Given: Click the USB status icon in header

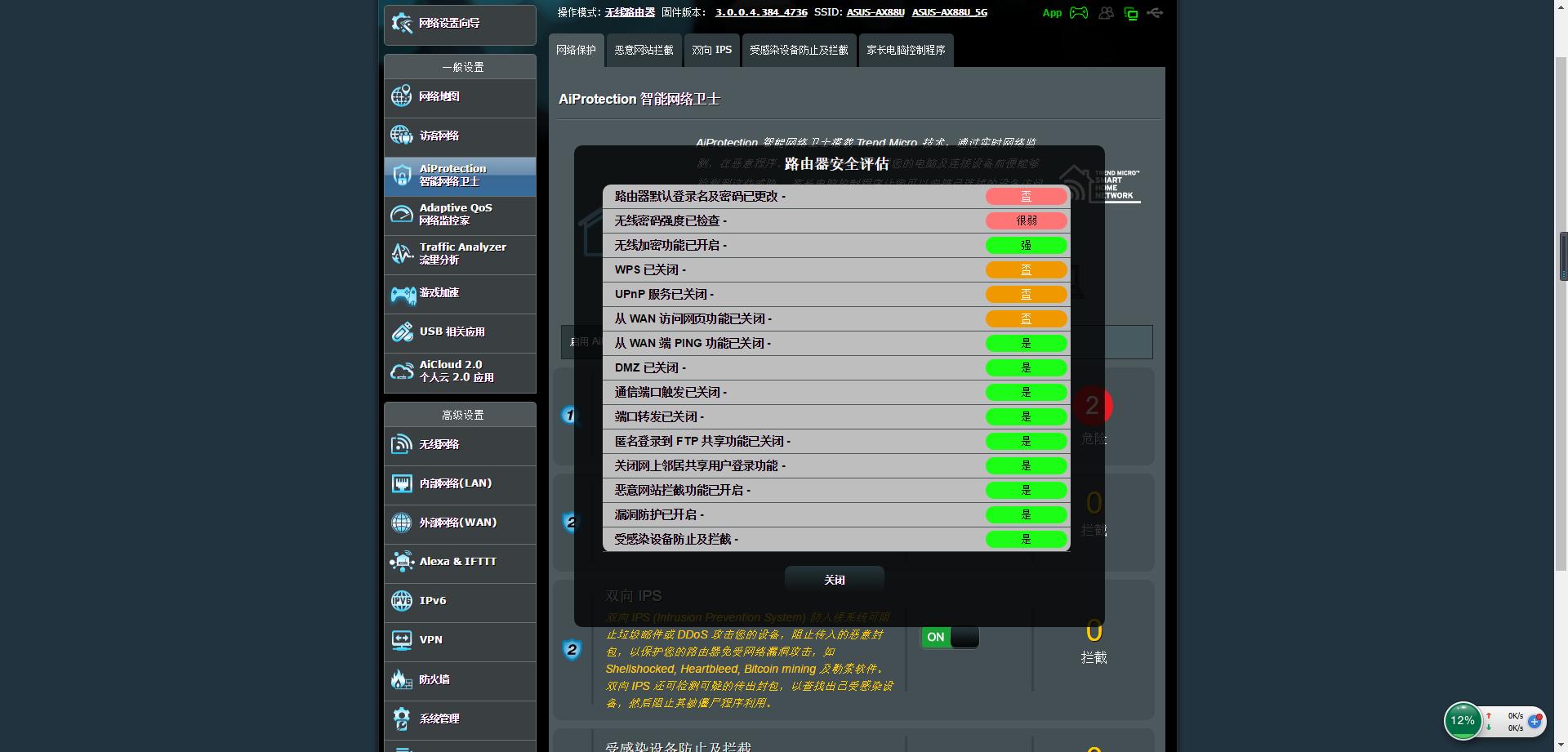Looking at the screenshot, I should (x=1155, y=13).
